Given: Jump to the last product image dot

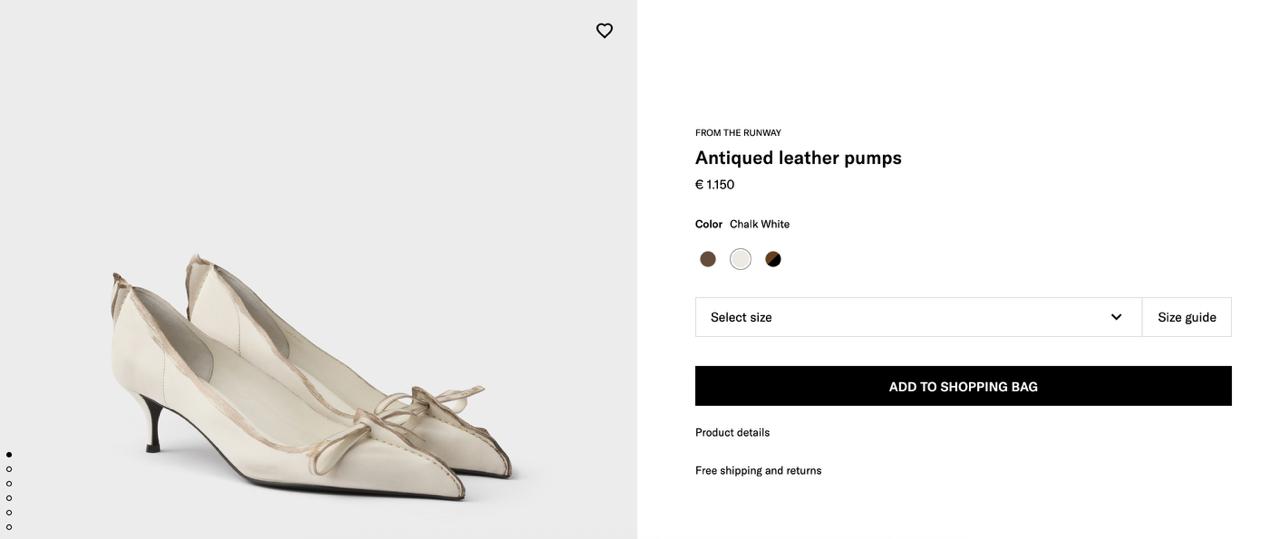Looking at the screenshot, I should coord(9,527).
